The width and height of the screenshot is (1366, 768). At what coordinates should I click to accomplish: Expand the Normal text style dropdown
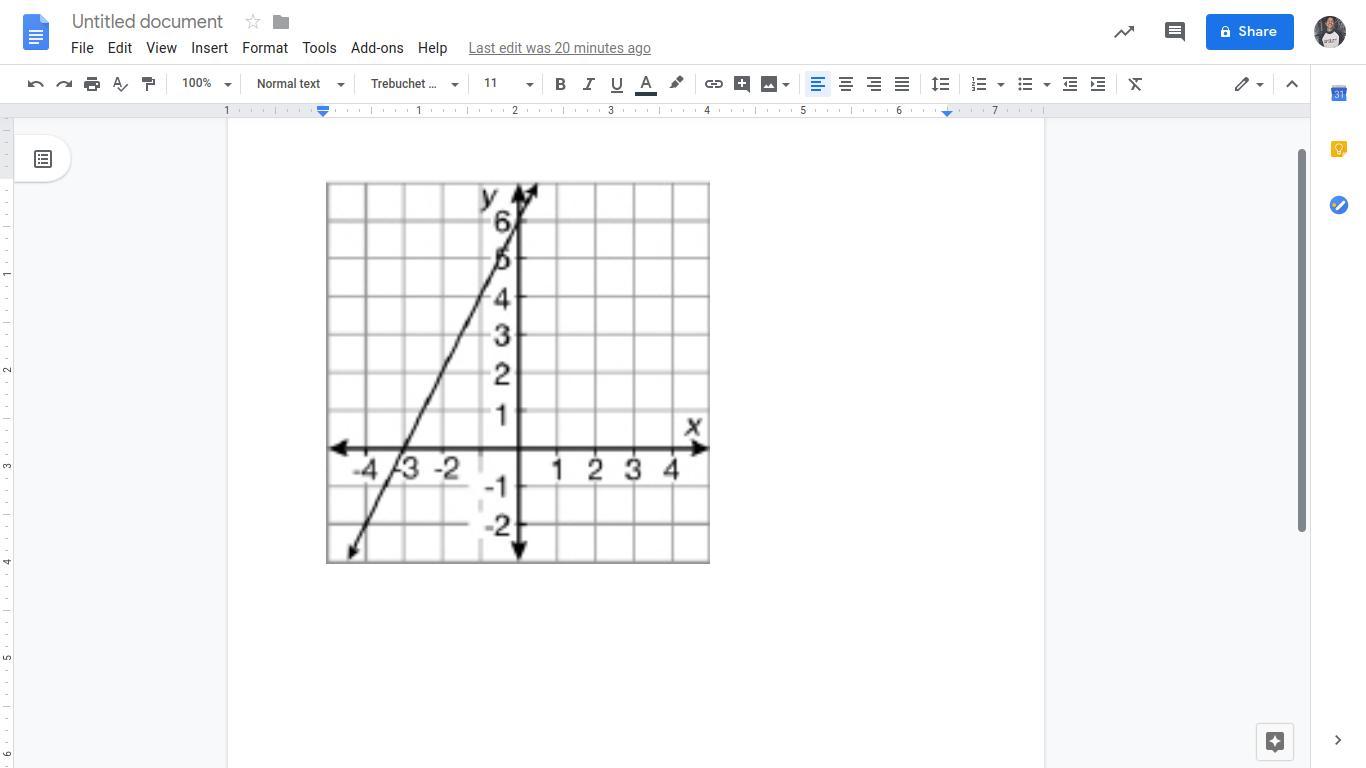[x=299, y=84]
